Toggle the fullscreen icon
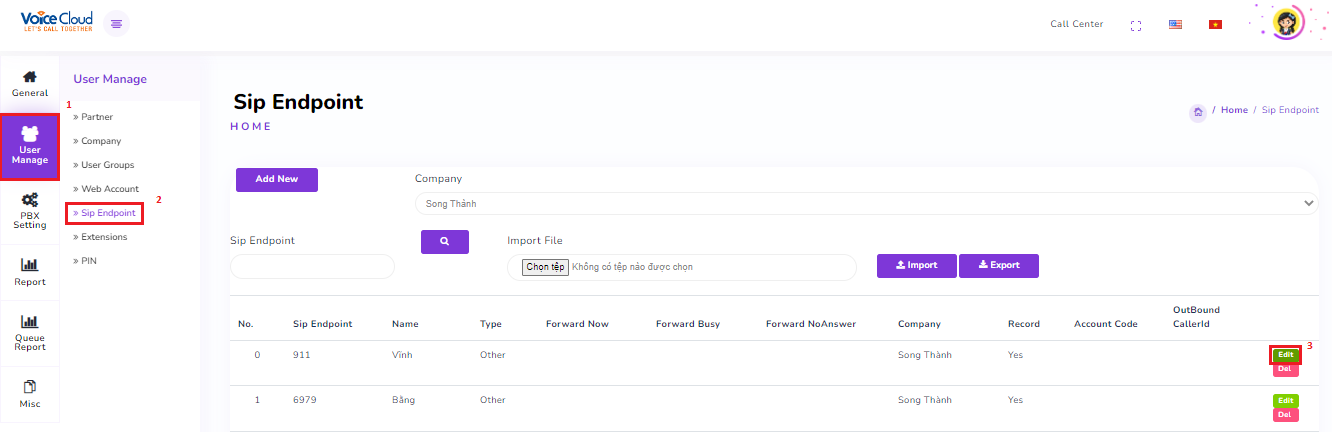 pos(1136,25)
